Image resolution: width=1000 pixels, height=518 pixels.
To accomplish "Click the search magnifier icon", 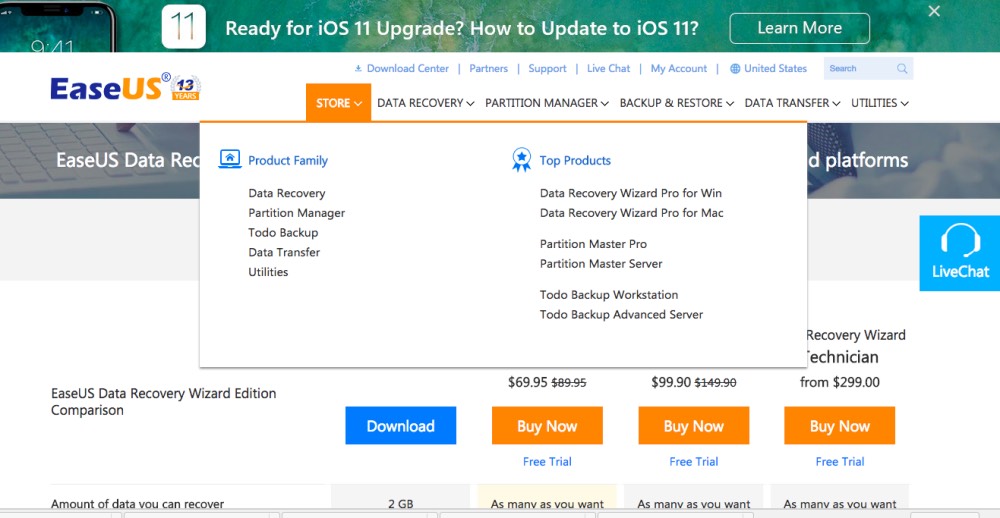I will point(902,68).
